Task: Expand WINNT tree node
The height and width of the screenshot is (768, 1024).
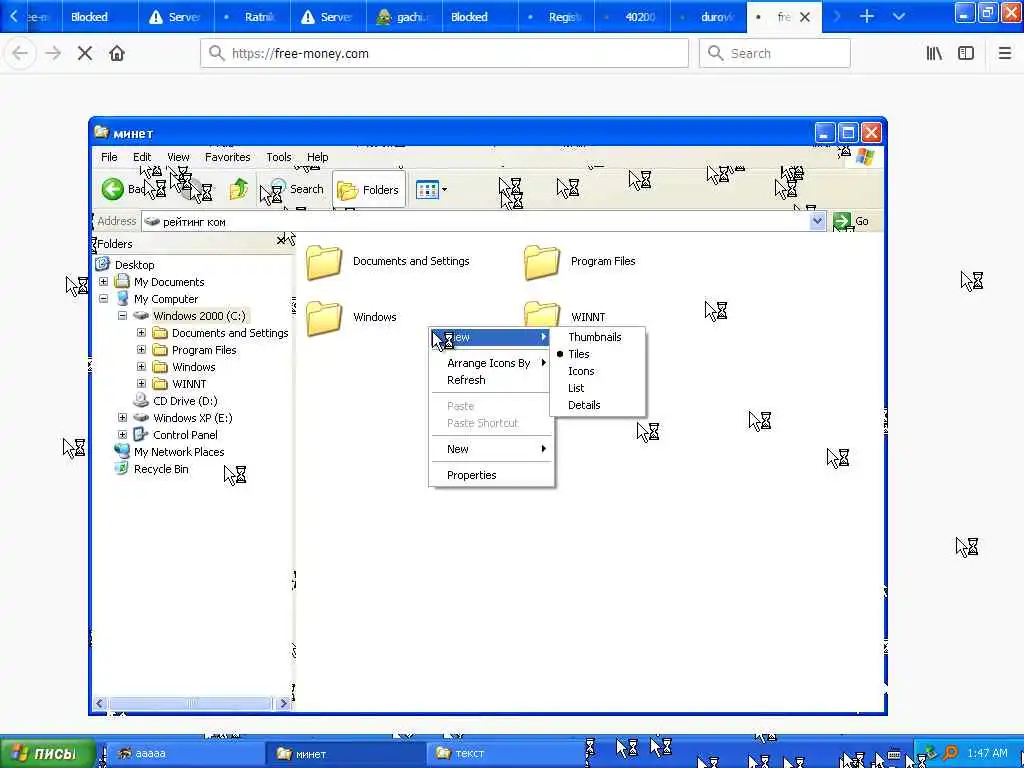Action: click(x=141, y=383)
